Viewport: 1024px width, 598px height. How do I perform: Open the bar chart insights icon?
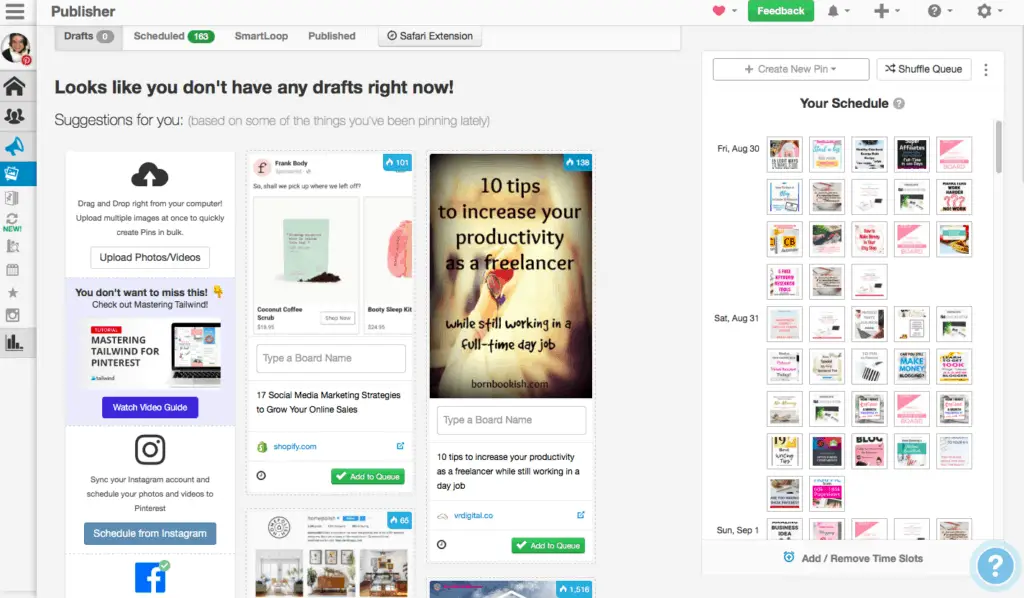[14, 342]
